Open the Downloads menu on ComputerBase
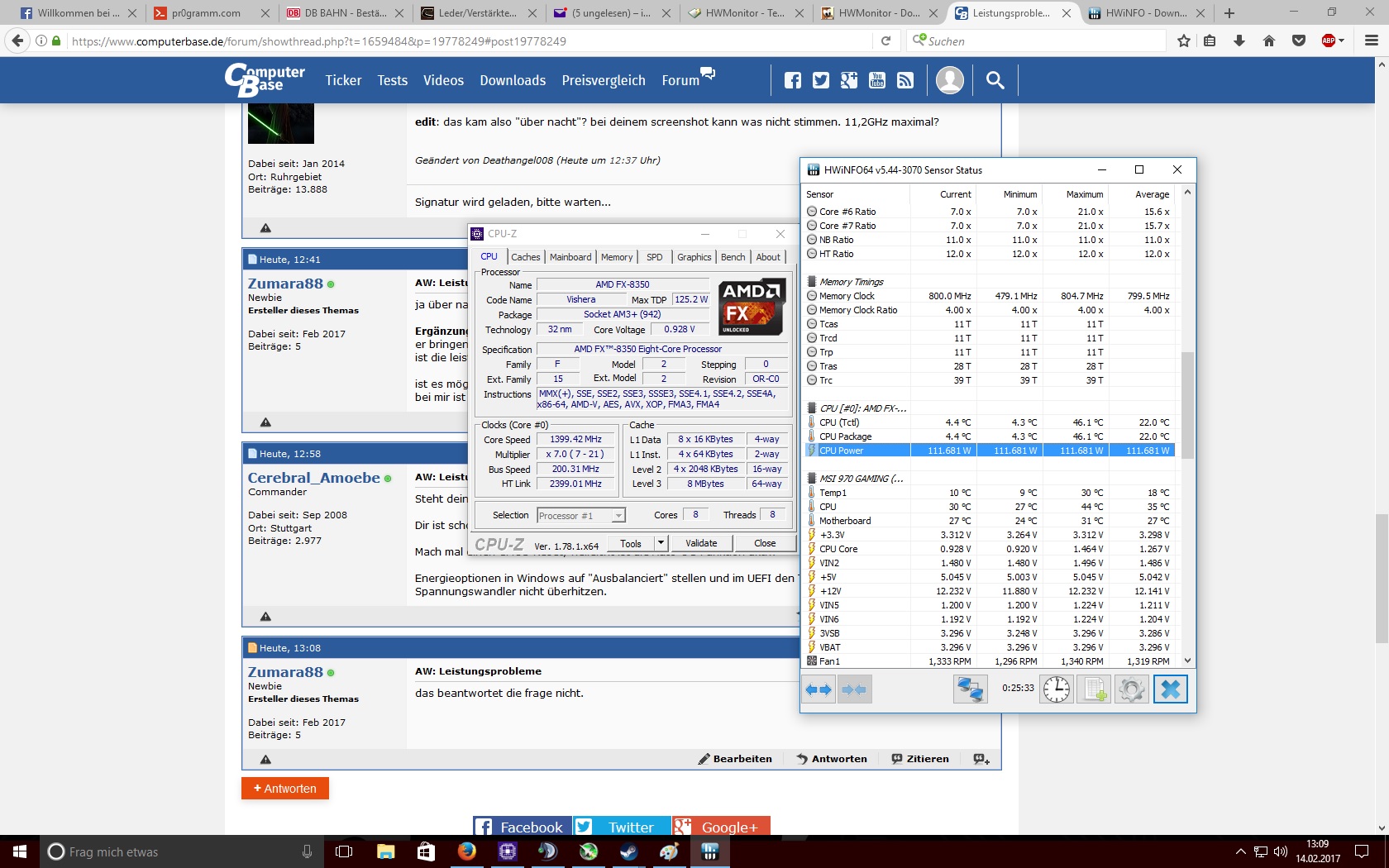 click(x=513, y=80)
